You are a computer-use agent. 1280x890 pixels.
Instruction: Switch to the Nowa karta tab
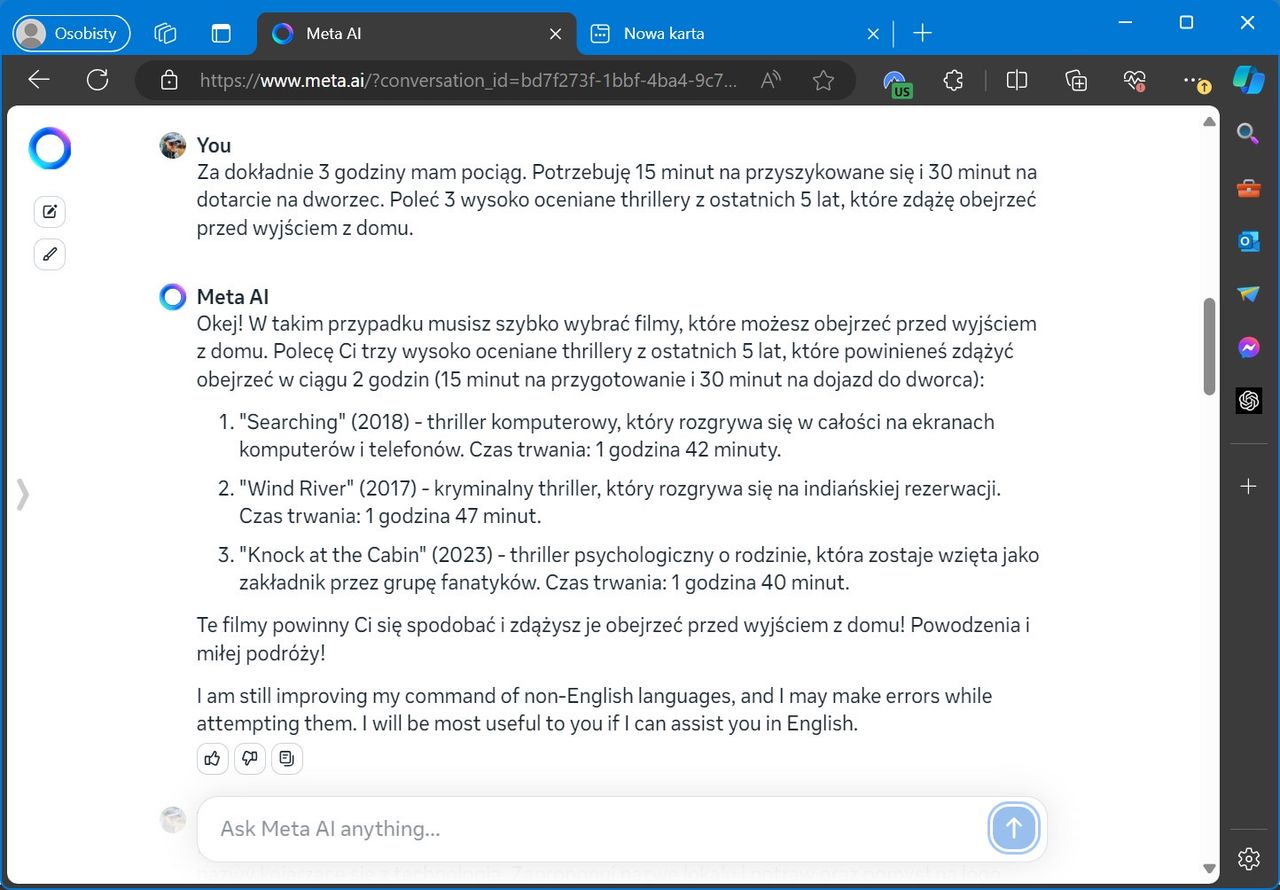[735, 33]
